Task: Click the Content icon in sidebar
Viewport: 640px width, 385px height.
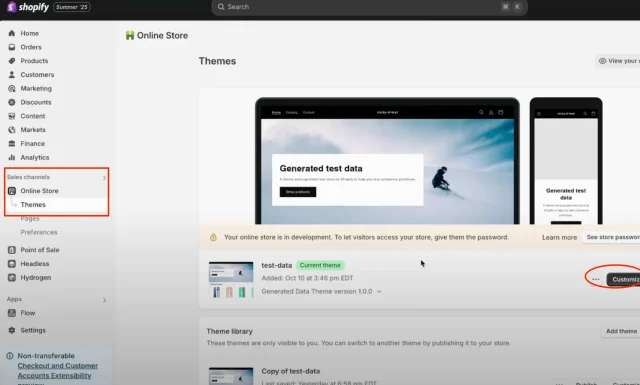Action: pyautogui.click(x=12, y=116)
